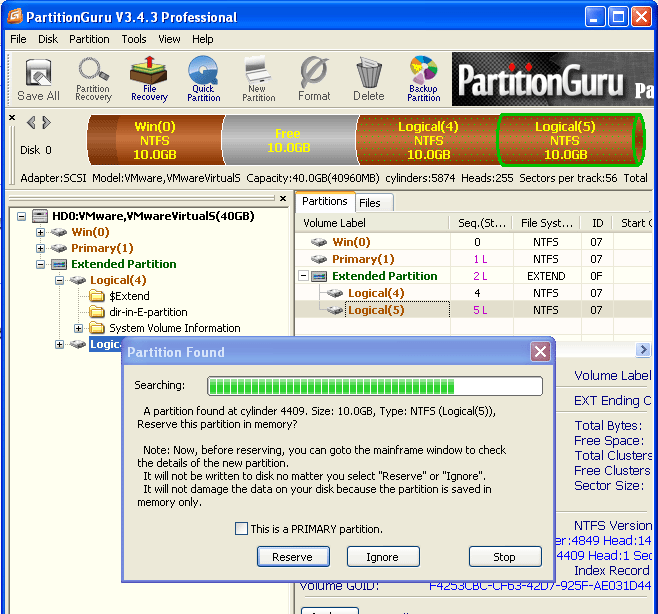Collapse the HD0 disk tree node
Viewport: 658px width, 614px height.
(x=21, y=217)
